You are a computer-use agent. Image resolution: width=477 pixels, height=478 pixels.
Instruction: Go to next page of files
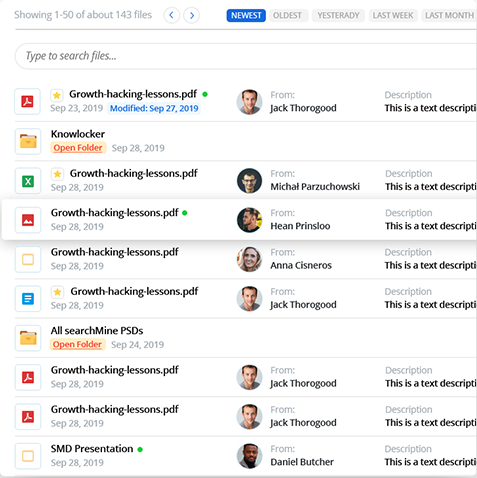(x=192, y=15)
